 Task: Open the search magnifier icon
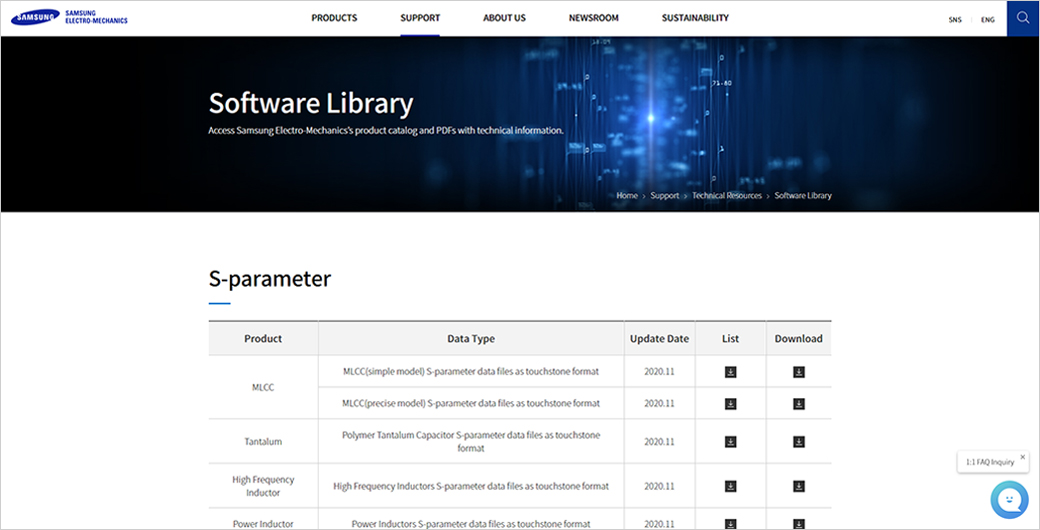[1023, 19]
